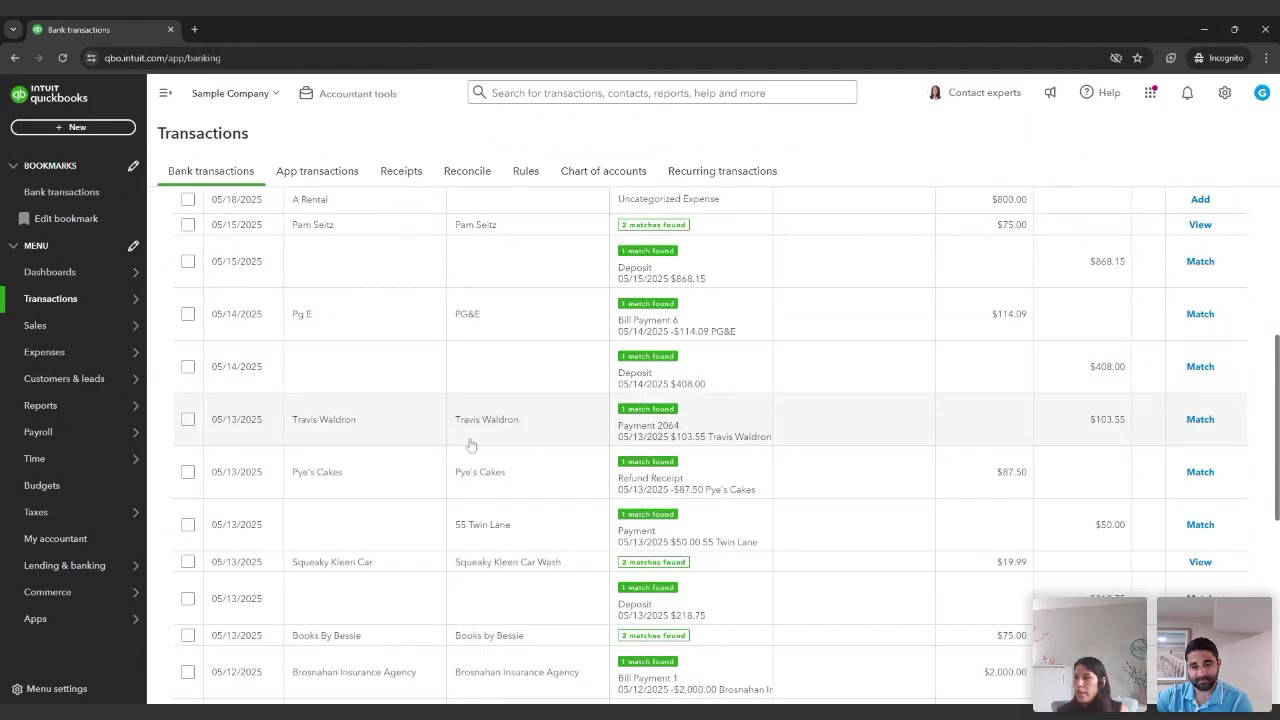This screenshot has width=1280, height=720.
Task: Collapse the MENU section
Action: tap(13, 245)
